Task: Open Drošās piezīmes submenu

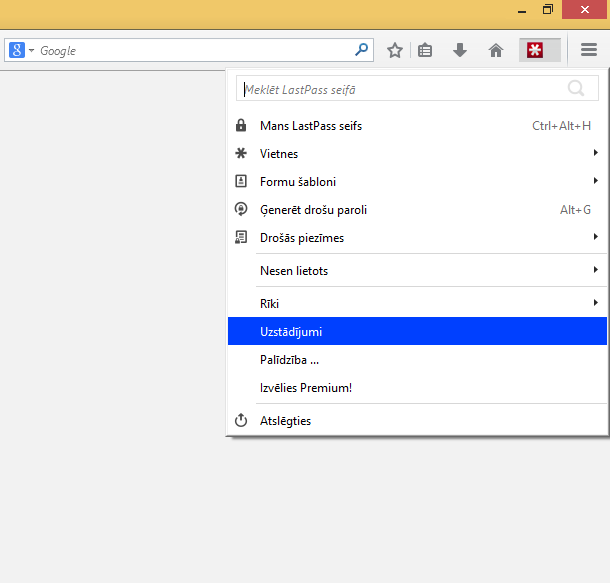Action: [x=417, y=238]
